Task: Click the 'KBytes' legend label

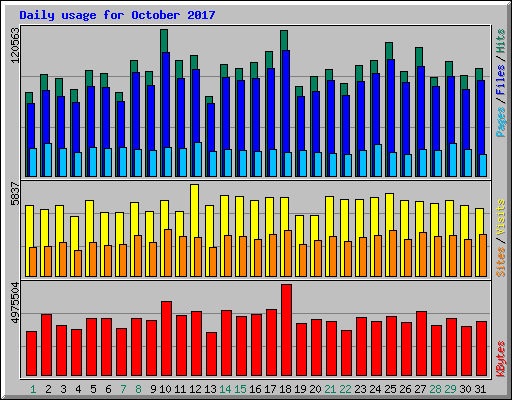Action: (x=501, y=359)
